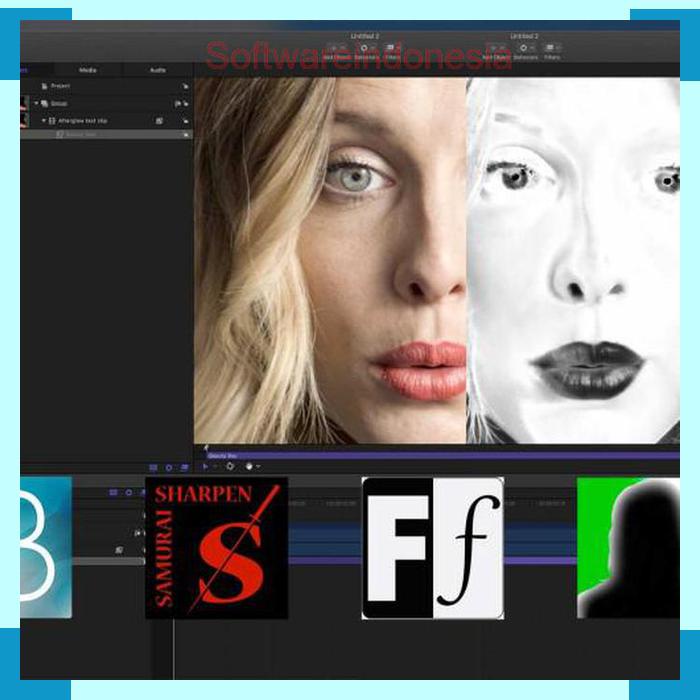Click the stacked-layers icon below layers list
The width and height of the screenshot is (700, 700).
point(184,467)
